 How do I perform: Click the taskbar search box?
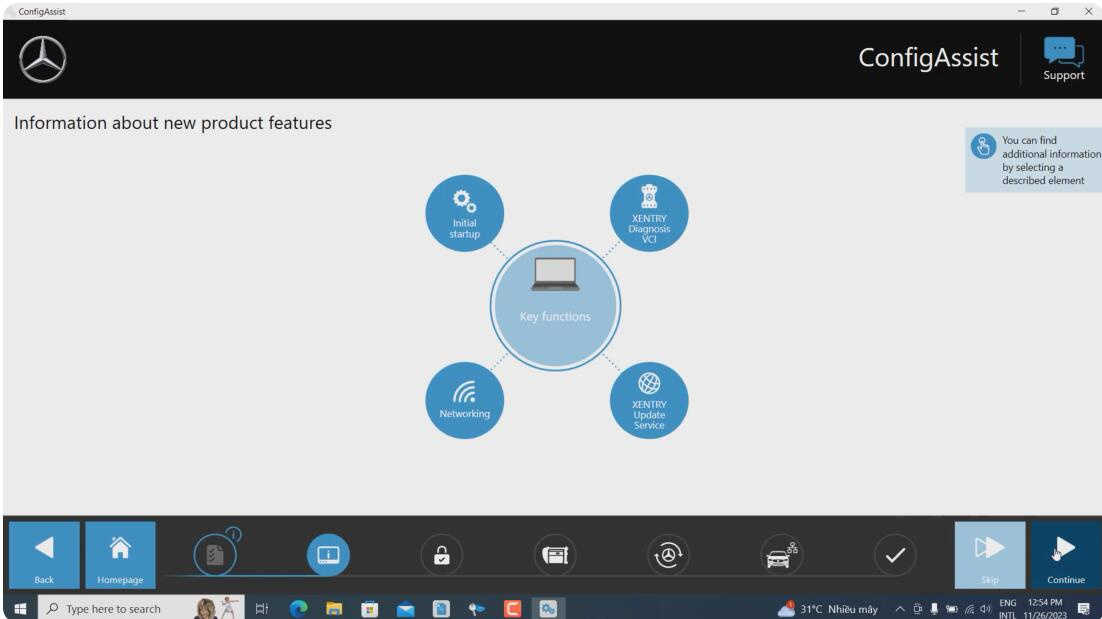(141, 608)
